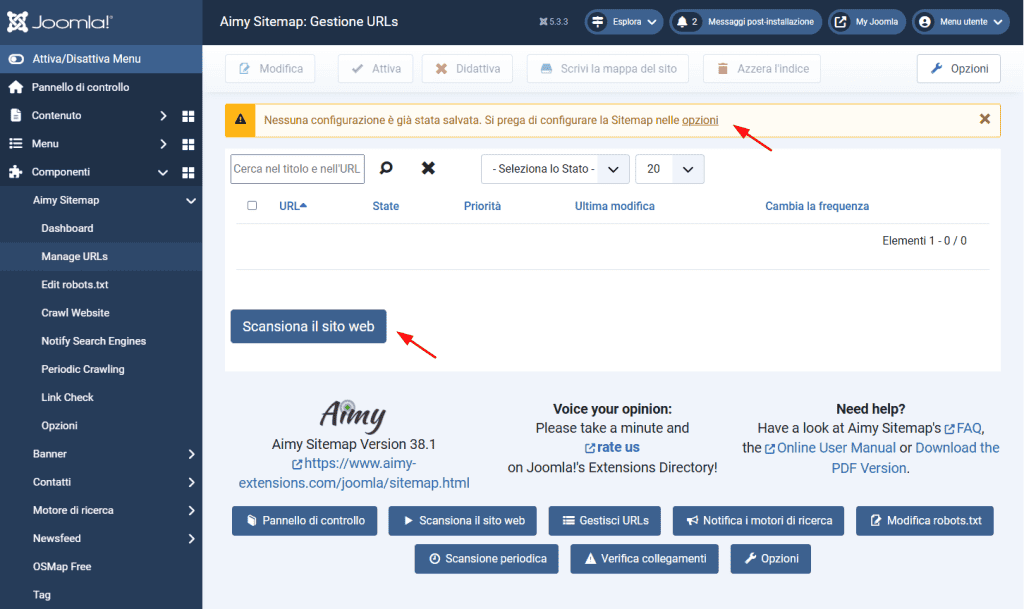The height and width of the screenshot is (609, 1024).
Task: Open the Seleziona lo Stato dropdown
Action: (x=555, y=168)
